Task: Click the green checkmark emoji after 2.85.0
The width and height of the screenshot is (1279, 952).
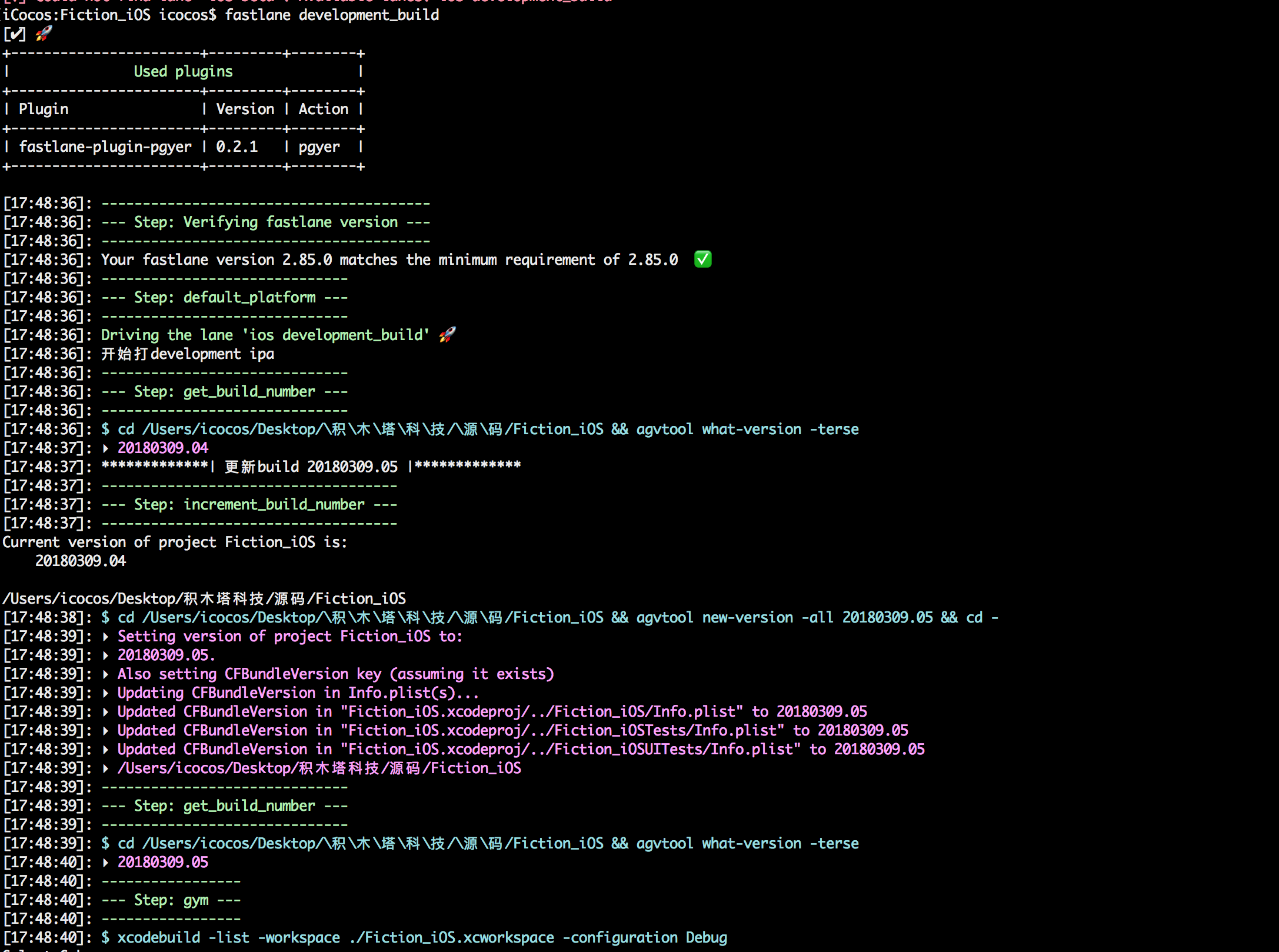Action: coord(702,259)
